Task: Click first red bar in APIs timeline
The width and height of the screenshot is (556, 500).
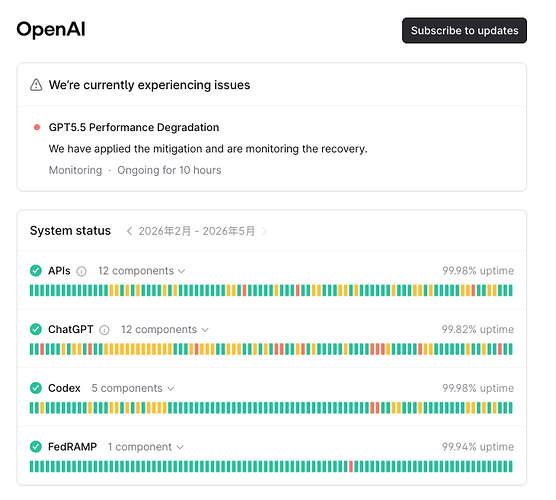Action: point(244,290)
